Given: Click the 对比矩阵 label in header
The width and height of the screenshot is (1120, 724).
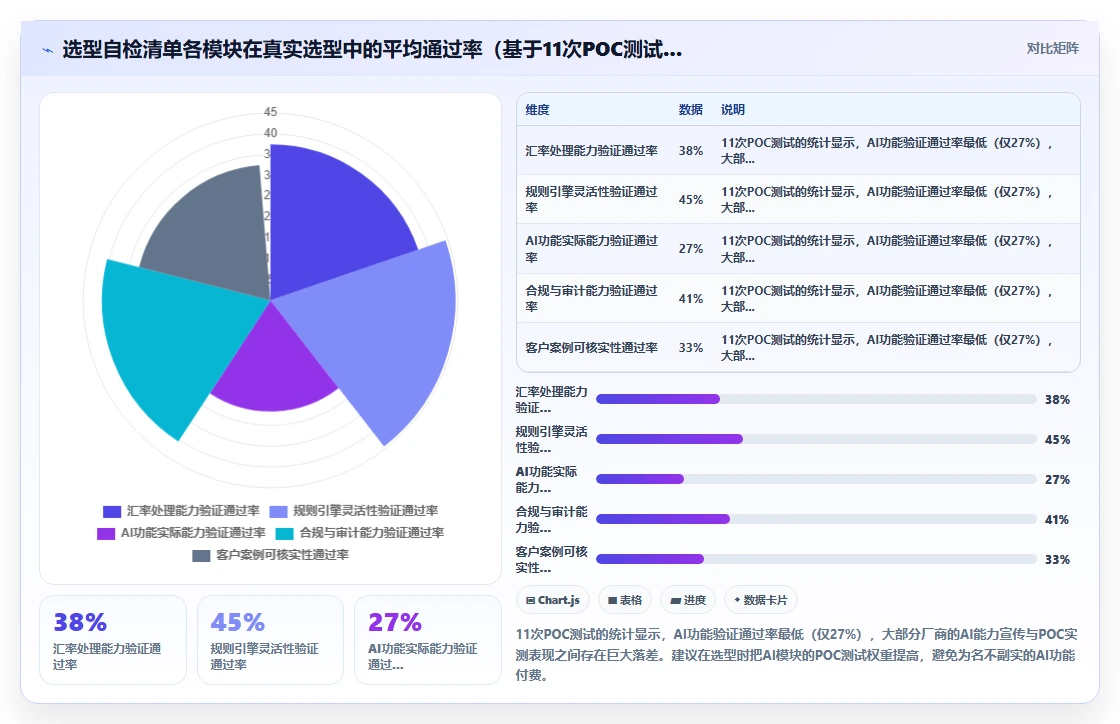Looking at the screenshot, I should [x=1052, y=49].
